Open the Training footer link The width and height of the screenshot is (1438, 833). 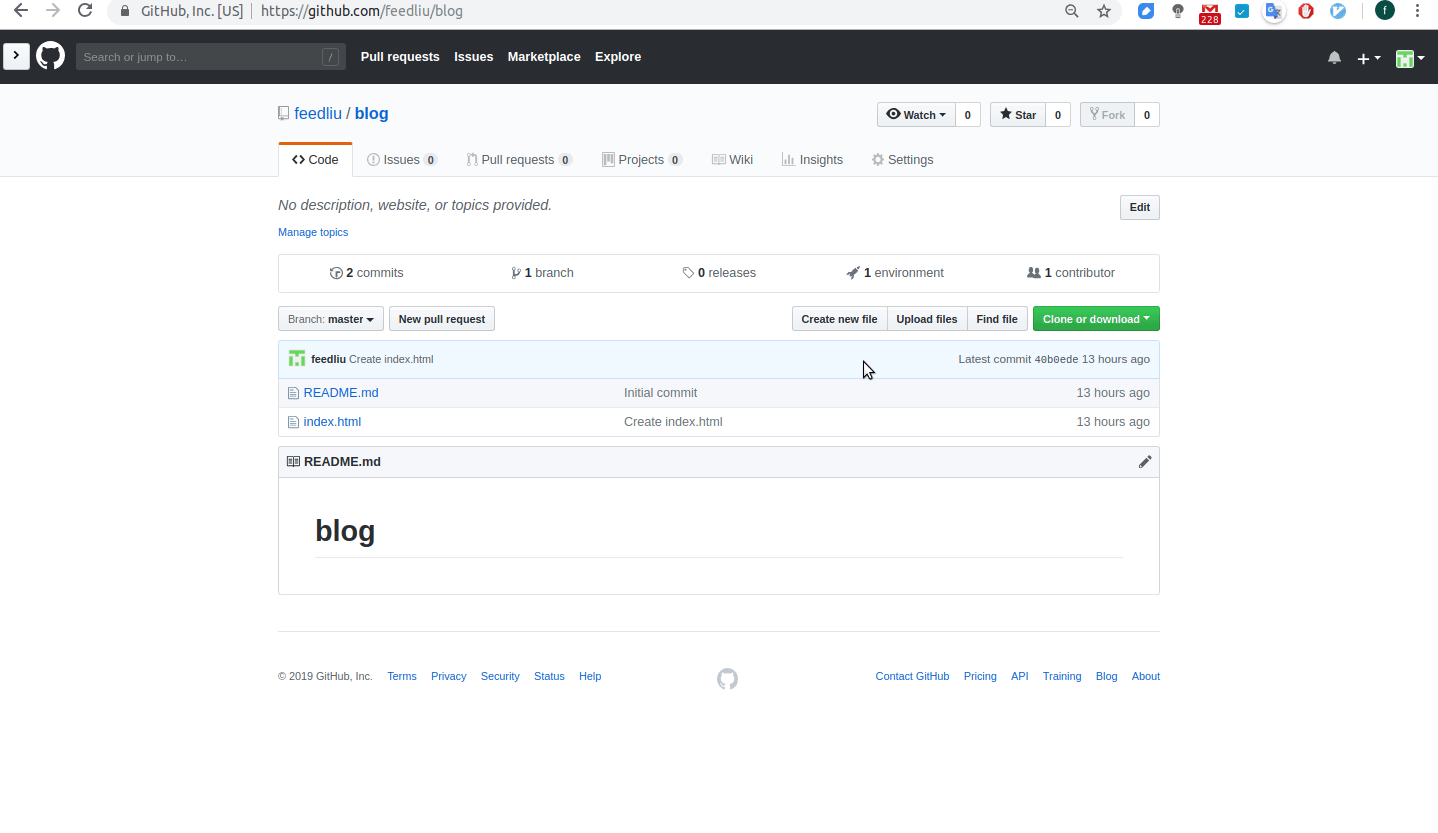click(x=1062, y=677)
